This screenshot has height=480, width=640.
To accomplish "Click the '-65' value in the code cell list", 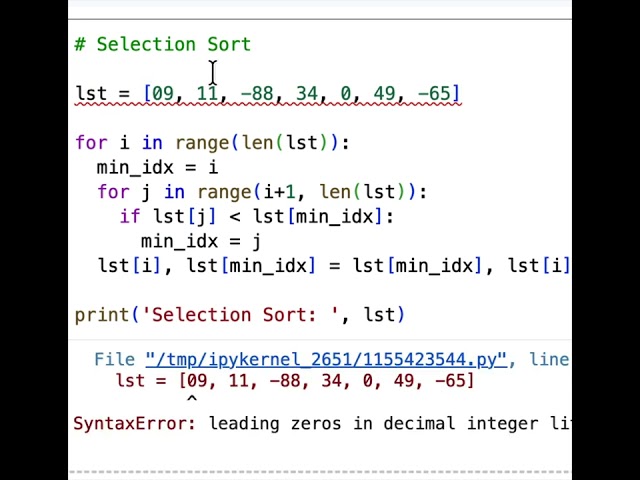I will point(433,93).
